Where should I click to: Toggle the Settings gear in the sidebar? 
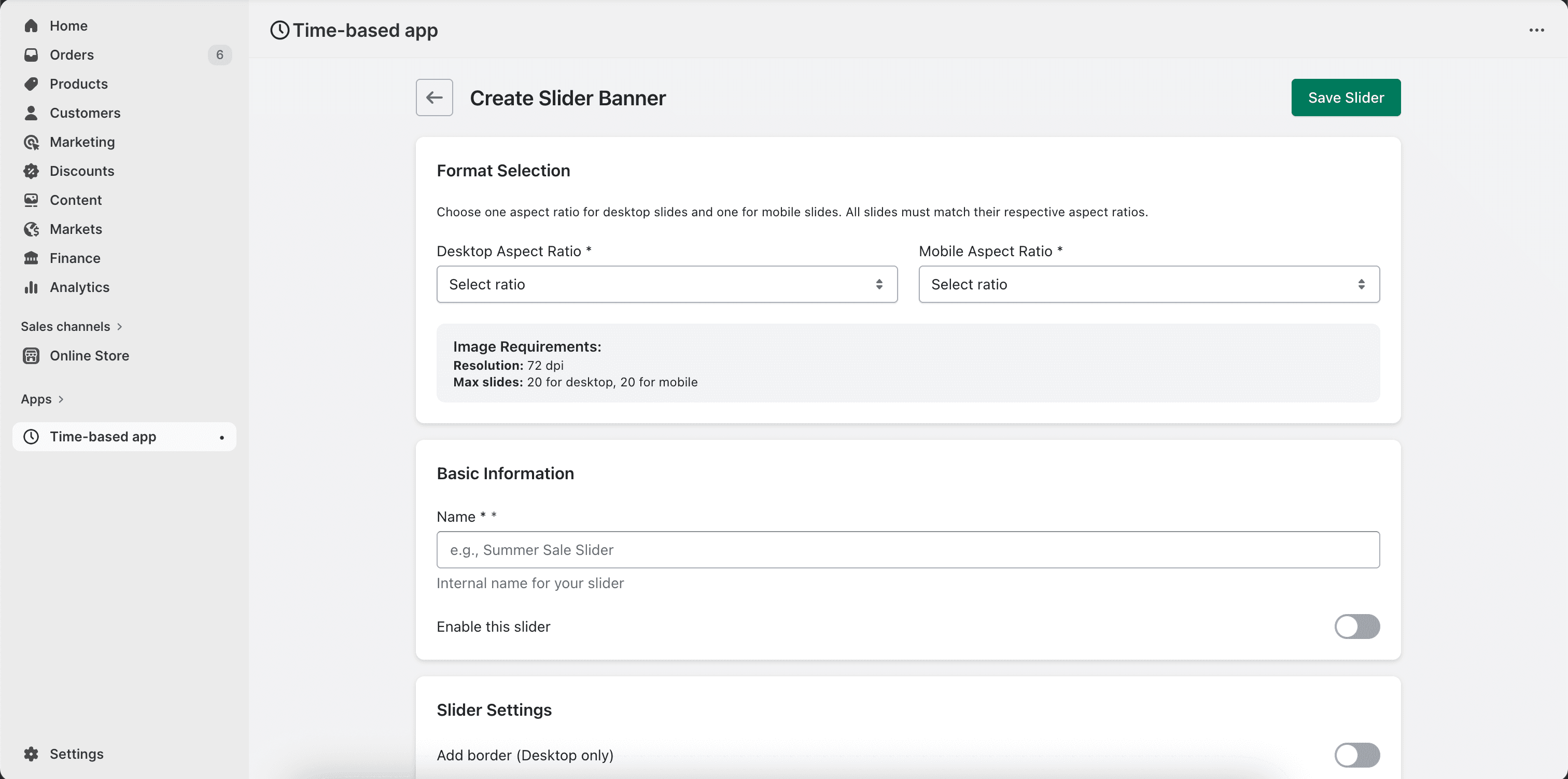31,754
